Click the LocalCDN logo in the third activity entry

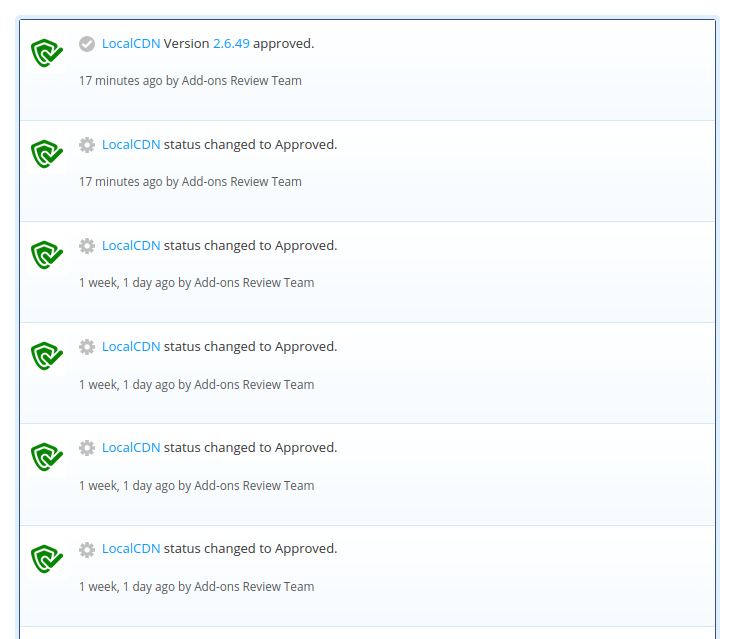[x=47, y=255]
